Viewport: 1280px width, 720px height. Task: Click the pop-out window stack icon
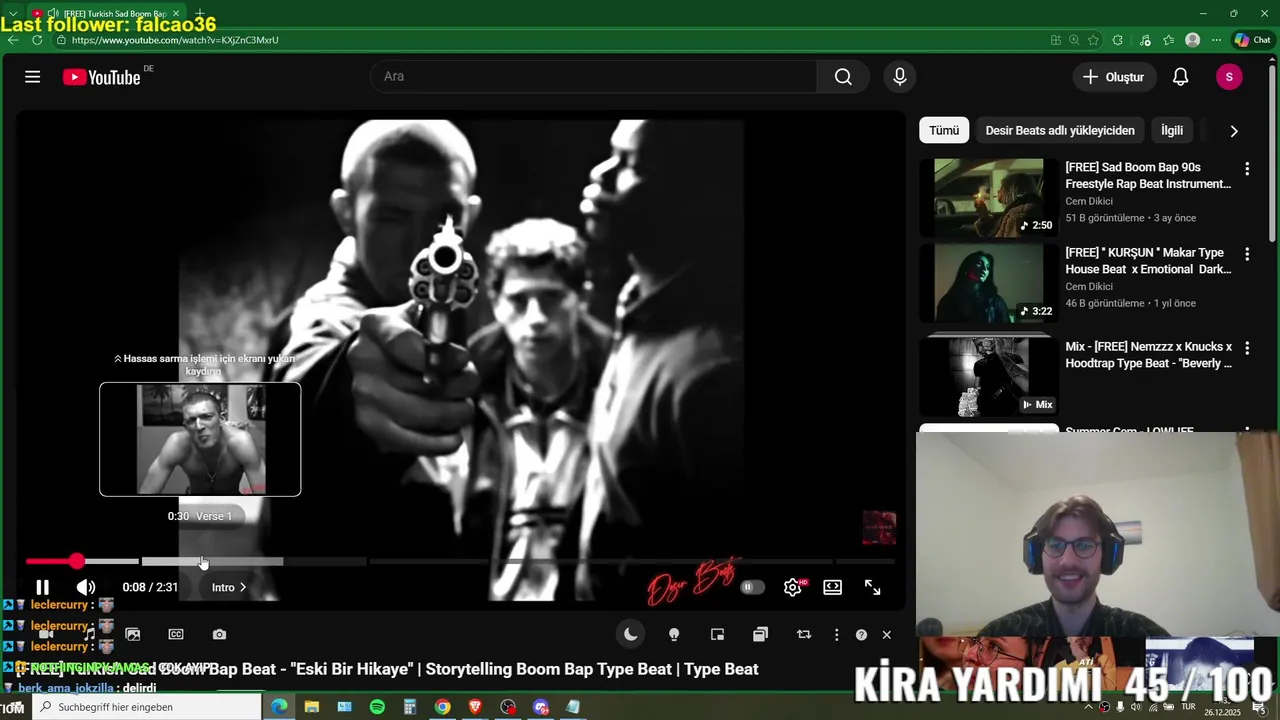(760, 634)
